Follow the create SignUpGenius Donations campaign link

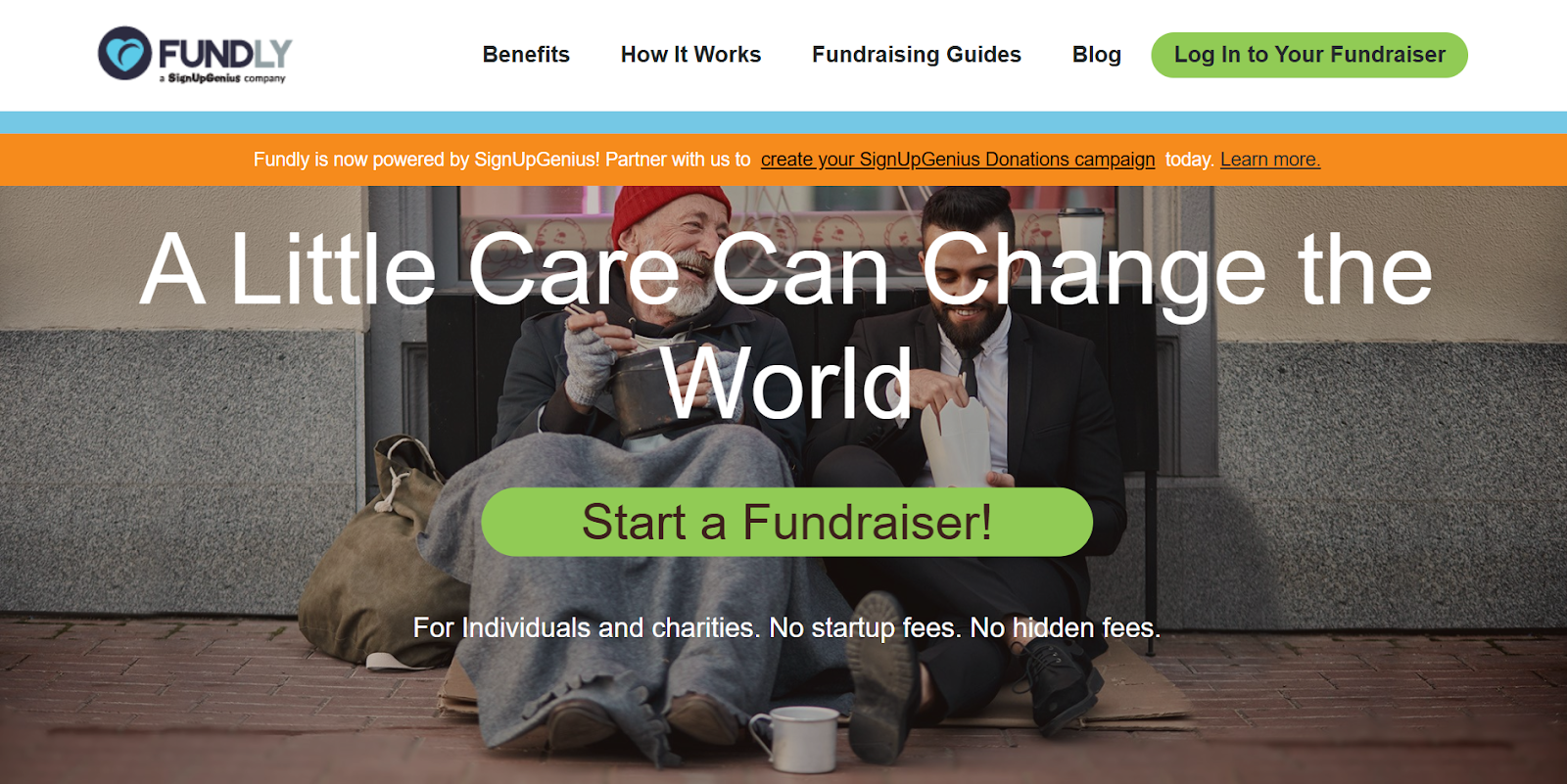click(x=958, y=160)
